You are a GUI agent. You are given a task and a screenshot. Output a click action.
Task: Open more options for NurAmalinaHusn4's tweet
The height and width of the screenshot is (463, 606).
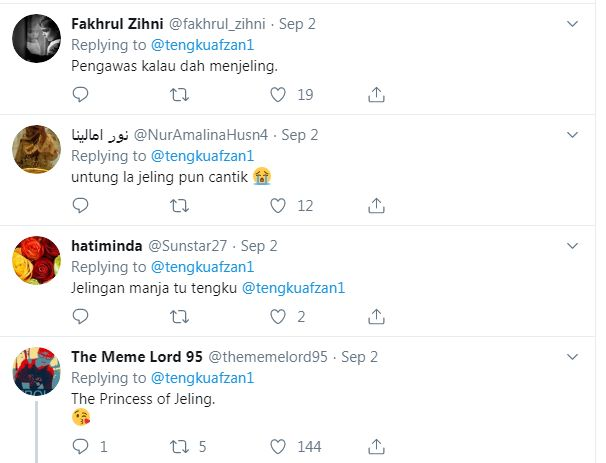(573, 134)
